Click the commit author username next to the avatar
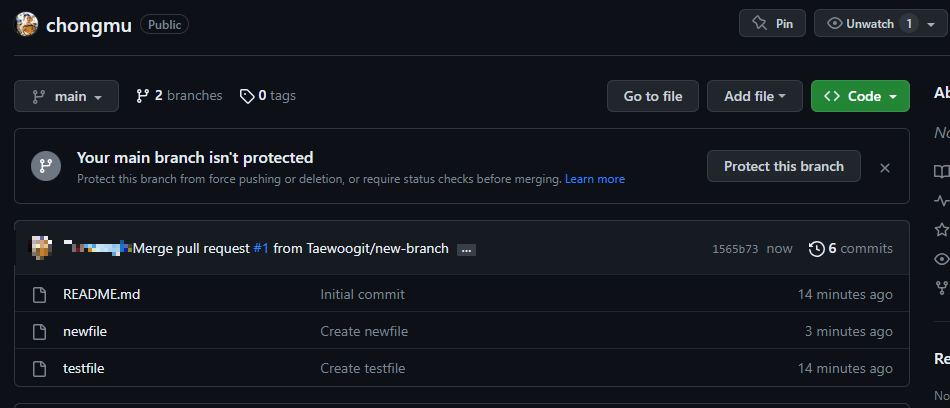This screenshot has width=950, height=408. (98, 247)
